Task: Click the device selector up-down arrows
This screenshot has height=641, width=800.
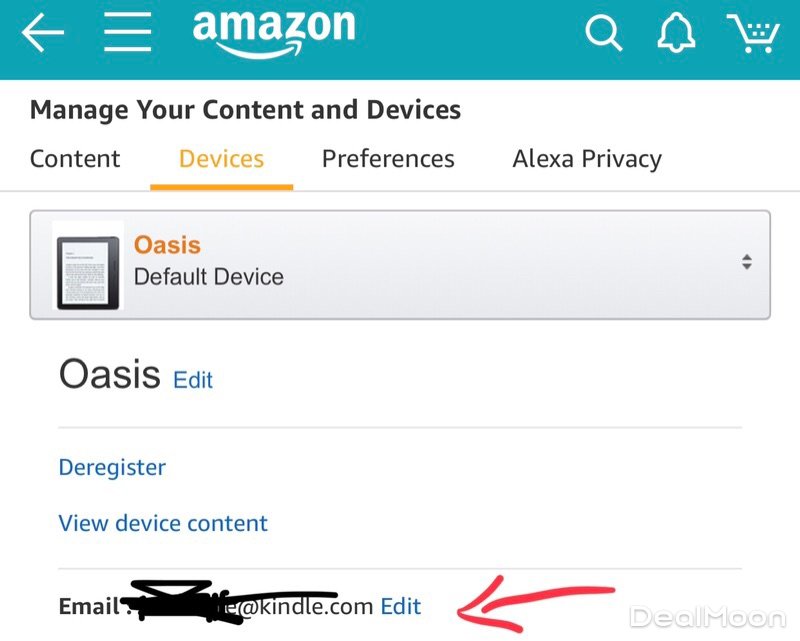Action: coord(746,262)
